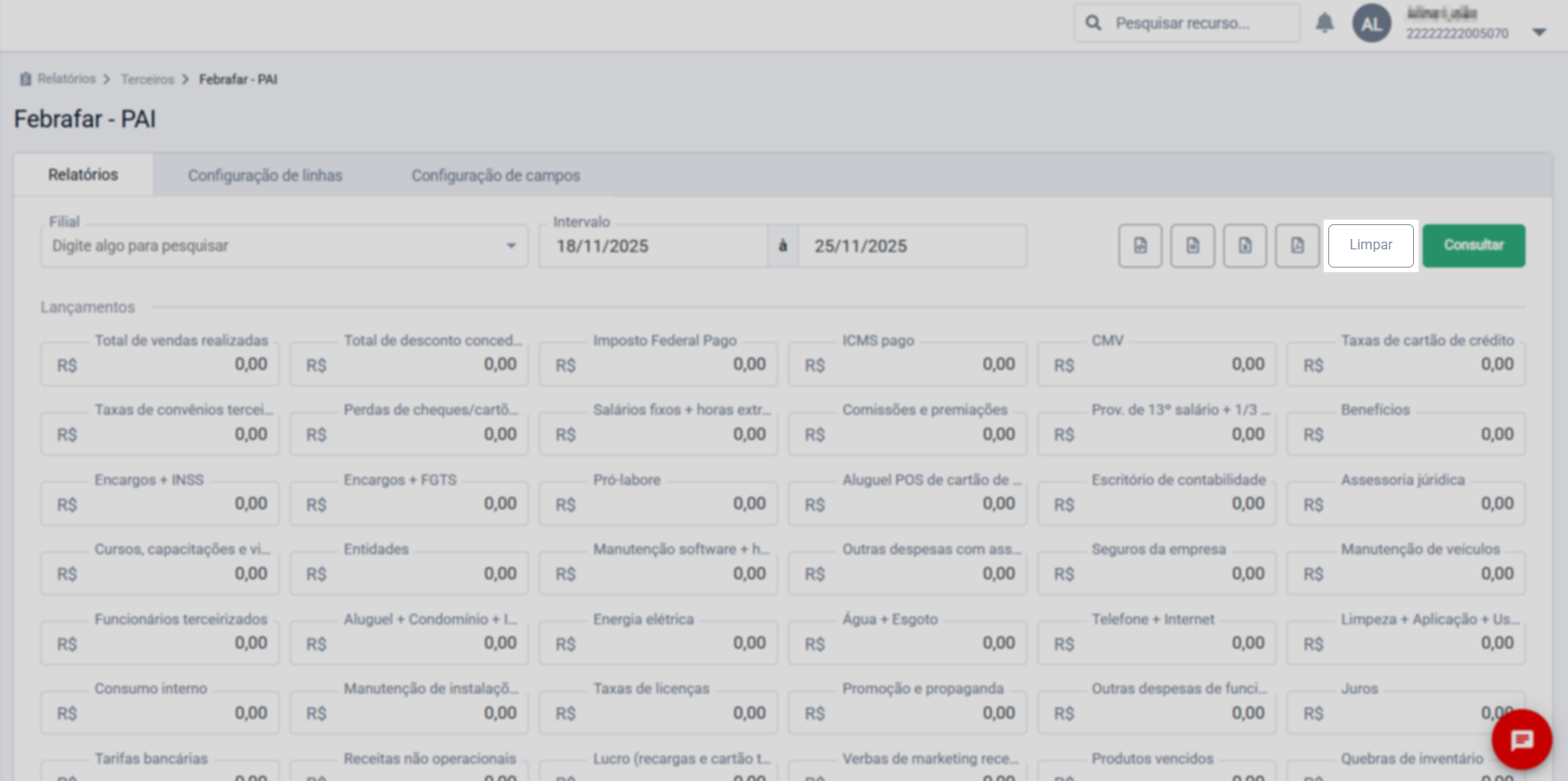Image resolution: width=1568 pixels, height=781 pixels.
Task: Click the Consumo interno field
Action: [x=160, y=713]
